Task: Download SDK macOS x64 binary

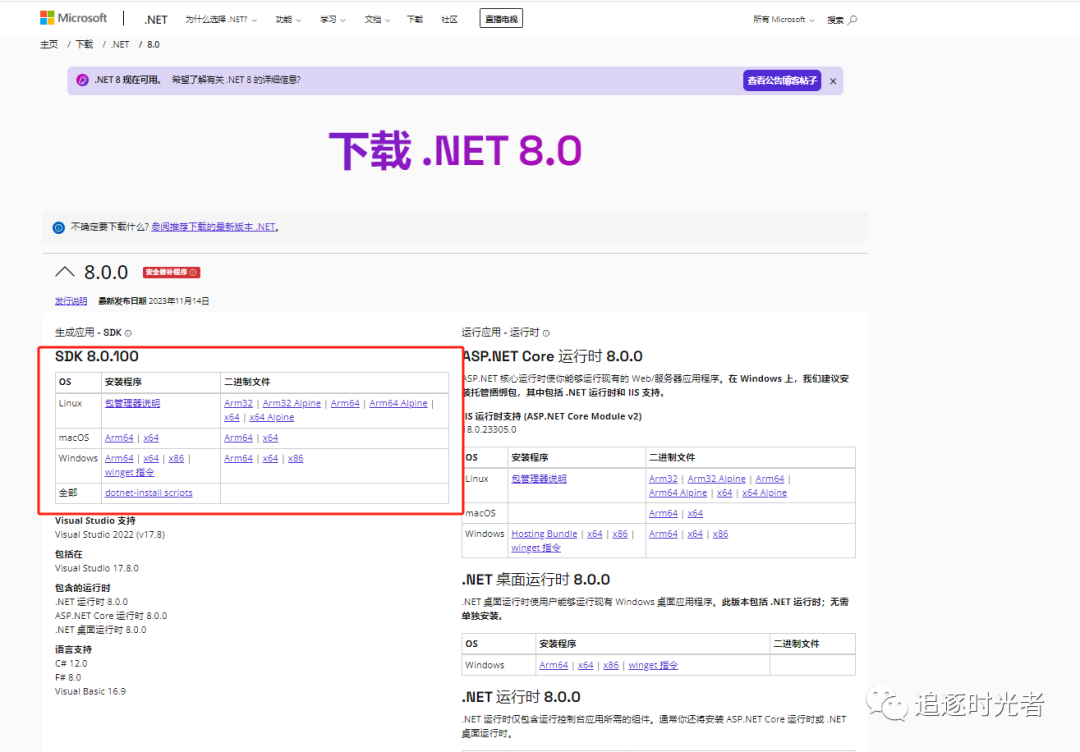Action: click(270, 437)
